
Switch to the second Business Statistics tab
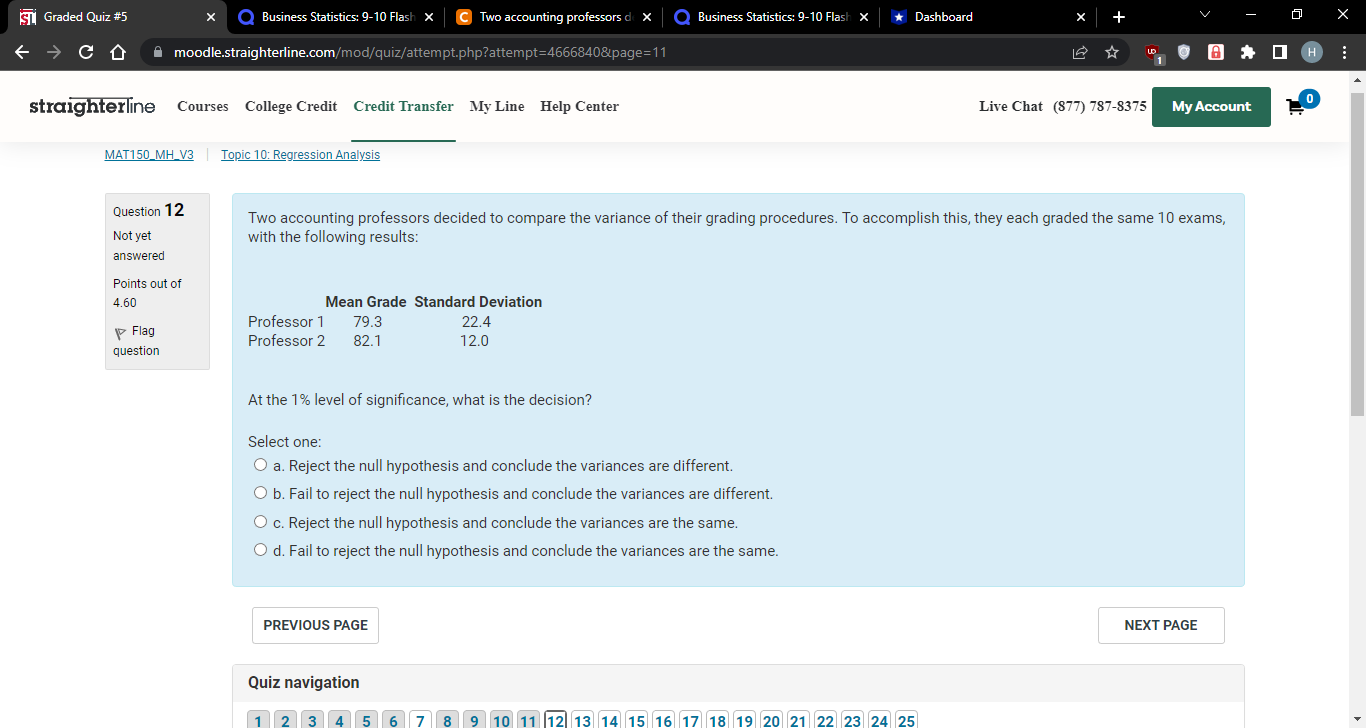[x=772, y=17]
